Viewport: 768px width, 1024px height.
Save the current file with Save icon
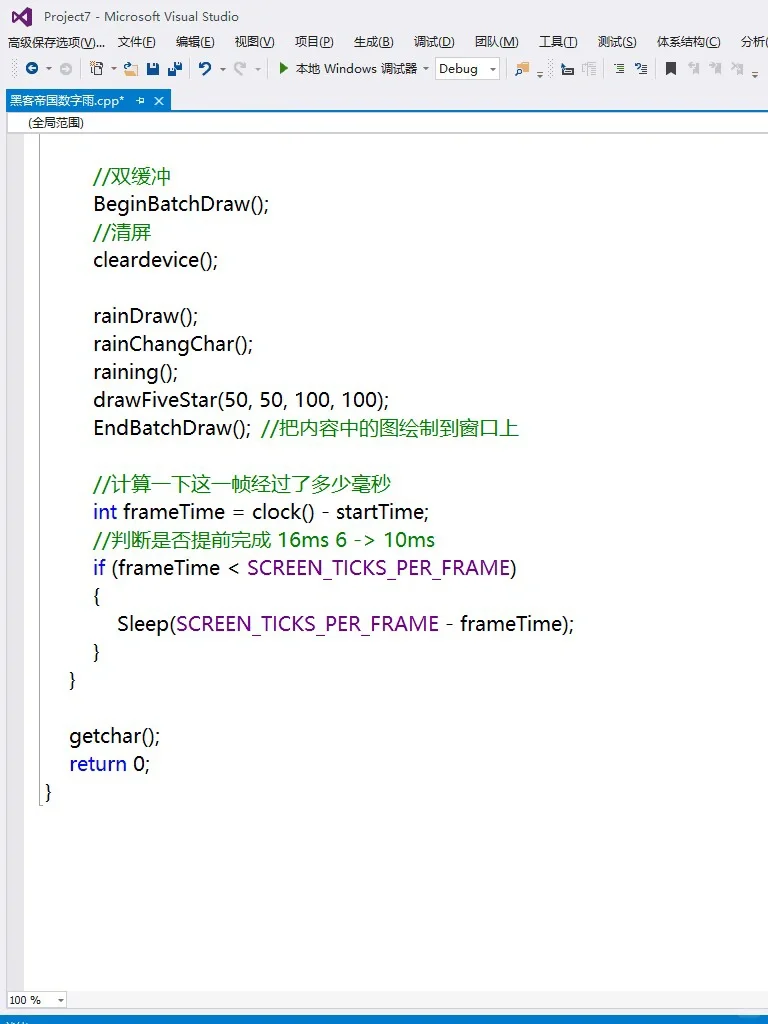tap(153, 69)
